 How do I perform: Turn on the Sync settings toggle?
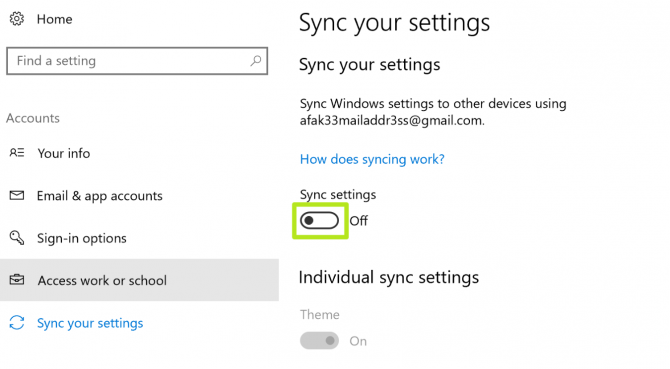(x=320, y=221)
